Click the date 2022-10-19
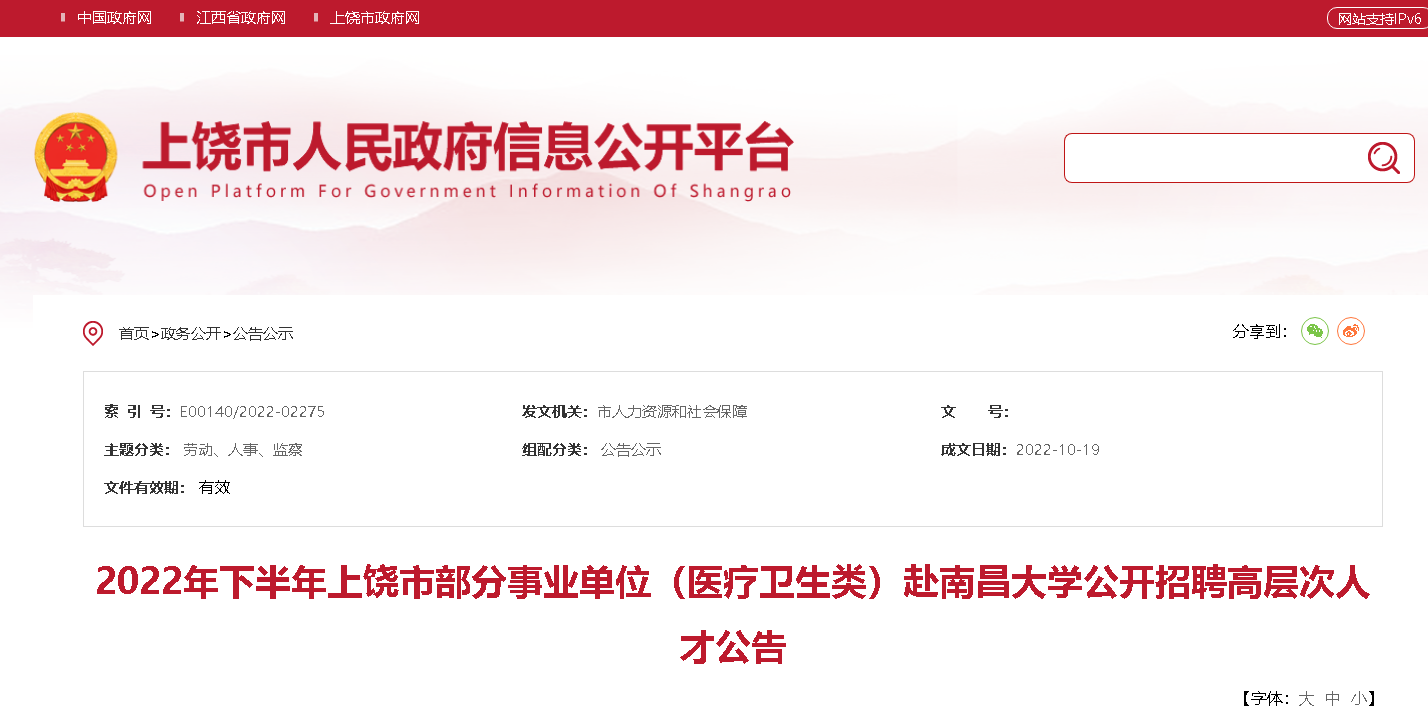The height and width of the screenshot is (714, 1428). coord(1058,449)
